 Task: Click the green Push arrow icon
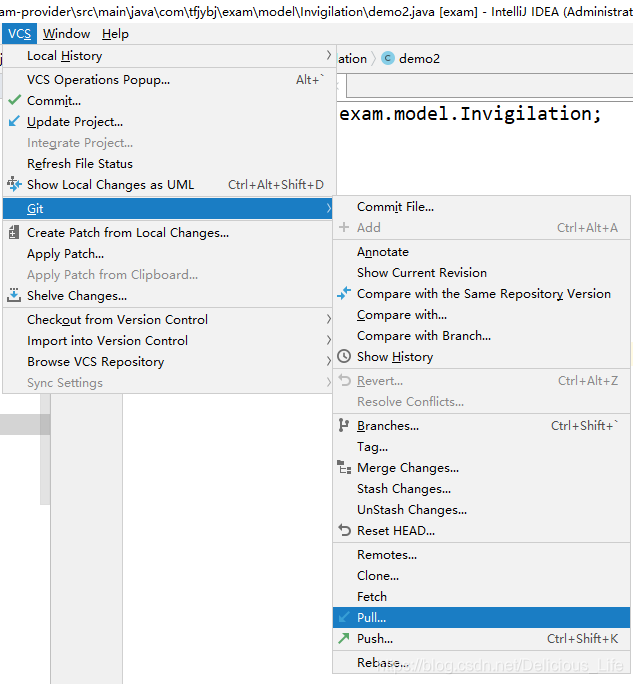click(x=344, y=638)
